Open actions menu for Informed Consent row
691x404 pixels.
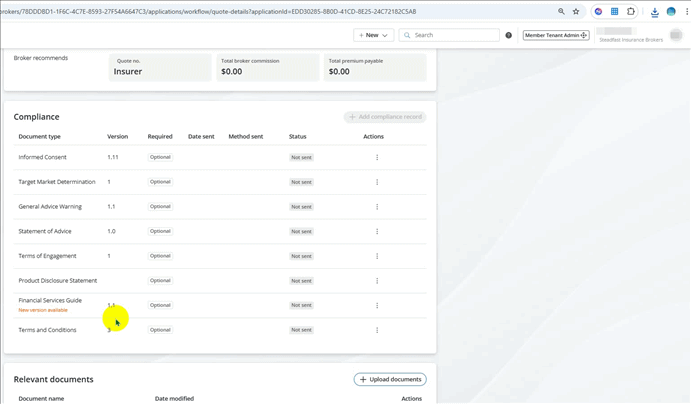pyautogui.click(x=377, y=158)
